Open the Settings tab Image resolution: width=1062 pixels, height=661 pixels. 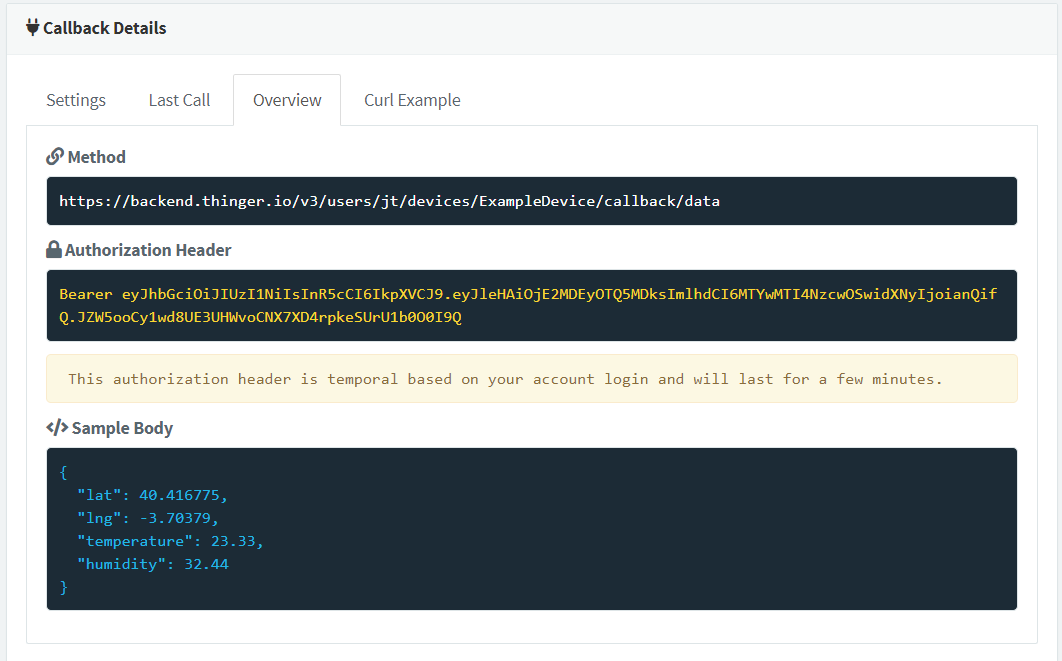pos(76,100)
